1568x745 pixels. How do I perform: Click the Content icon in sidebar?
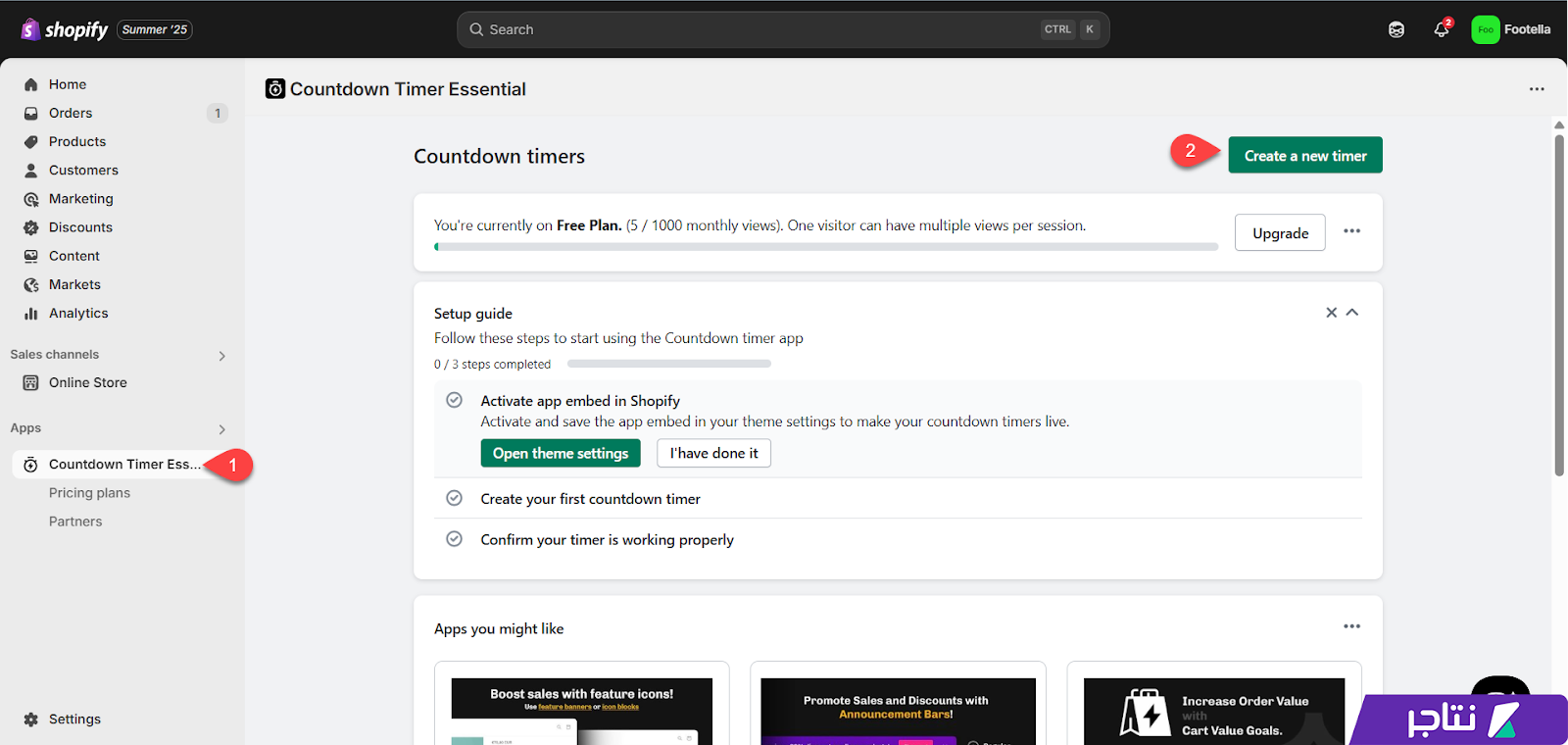click(x=31, y=256)
